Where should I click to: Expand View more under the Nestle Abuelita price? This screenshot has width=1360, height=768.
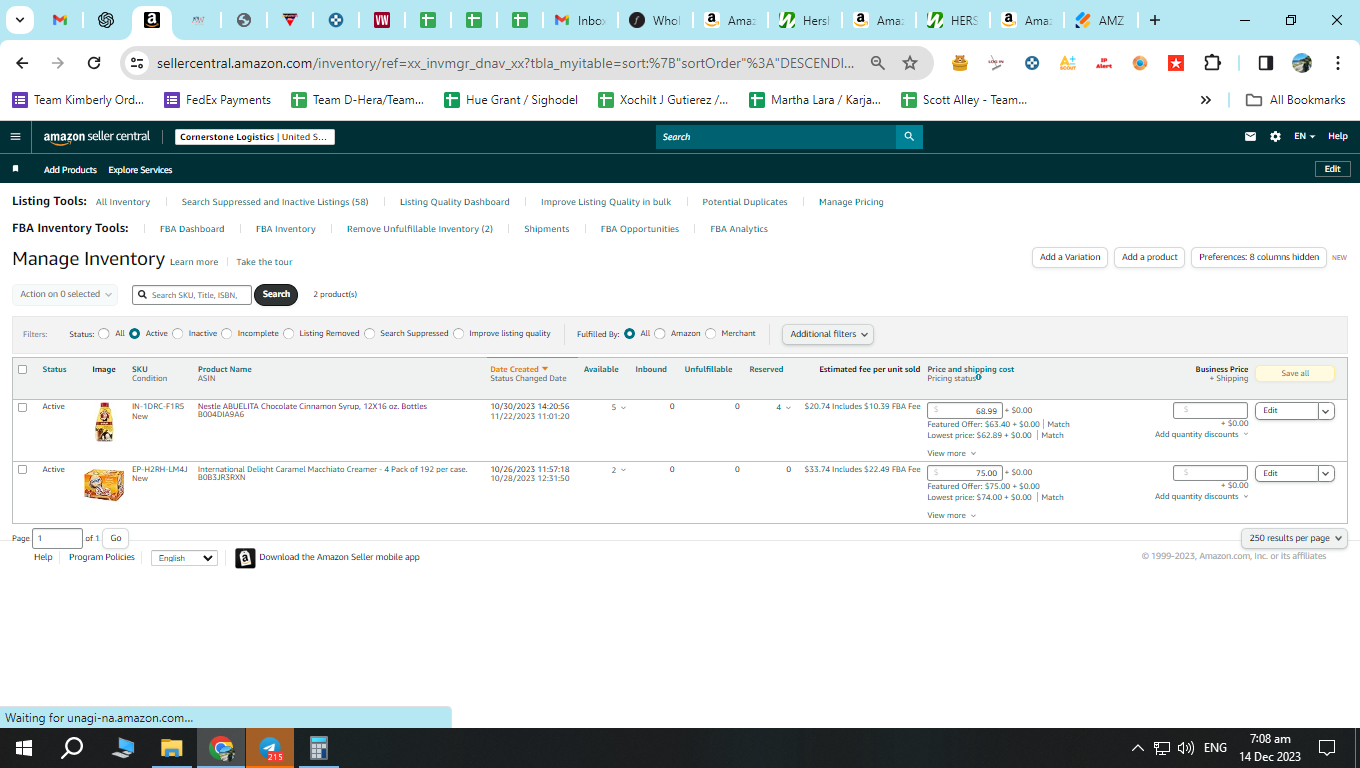pos(951,453)
